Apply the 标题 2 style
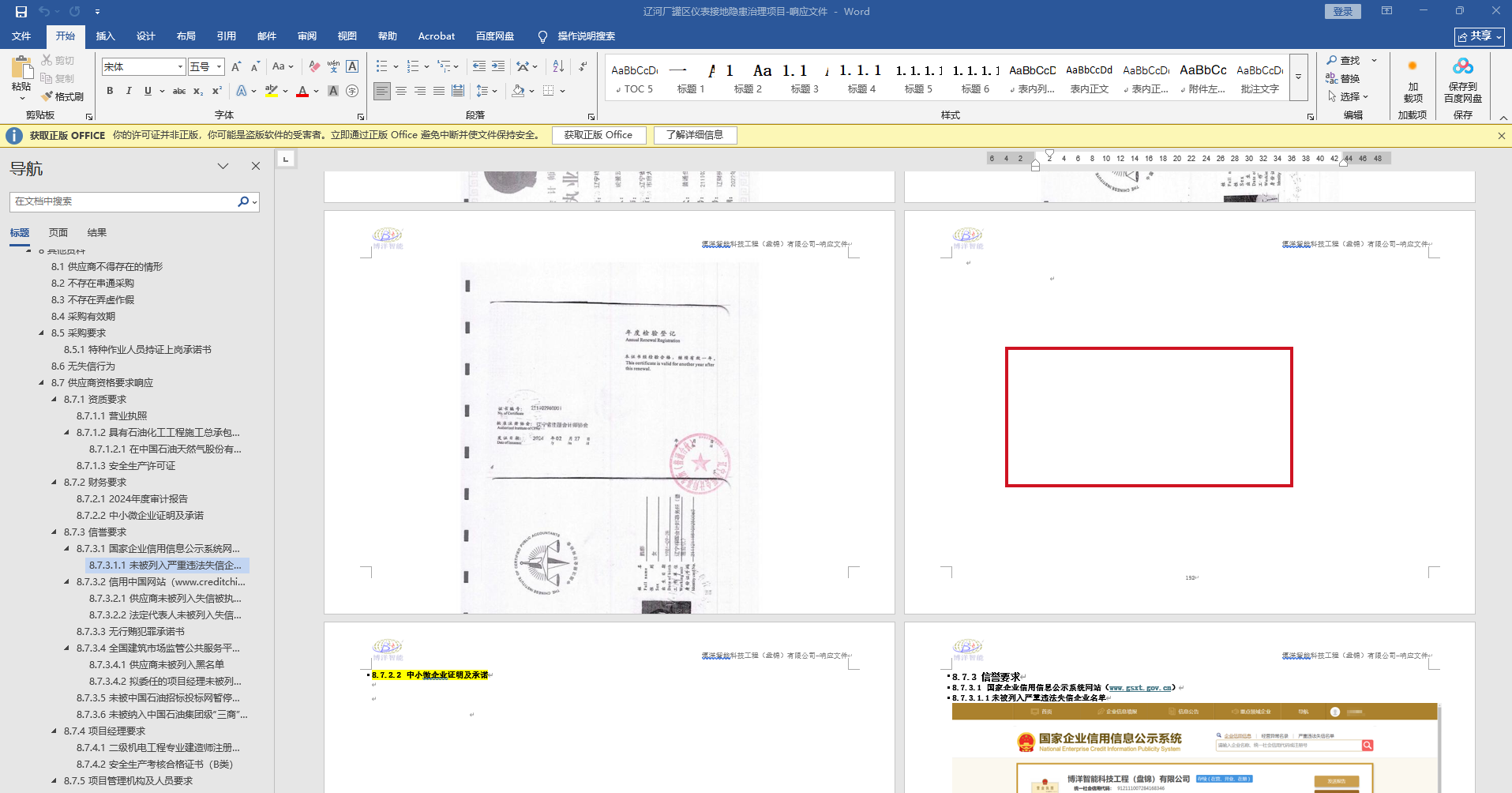The image size is (1512, 793). 748,78
